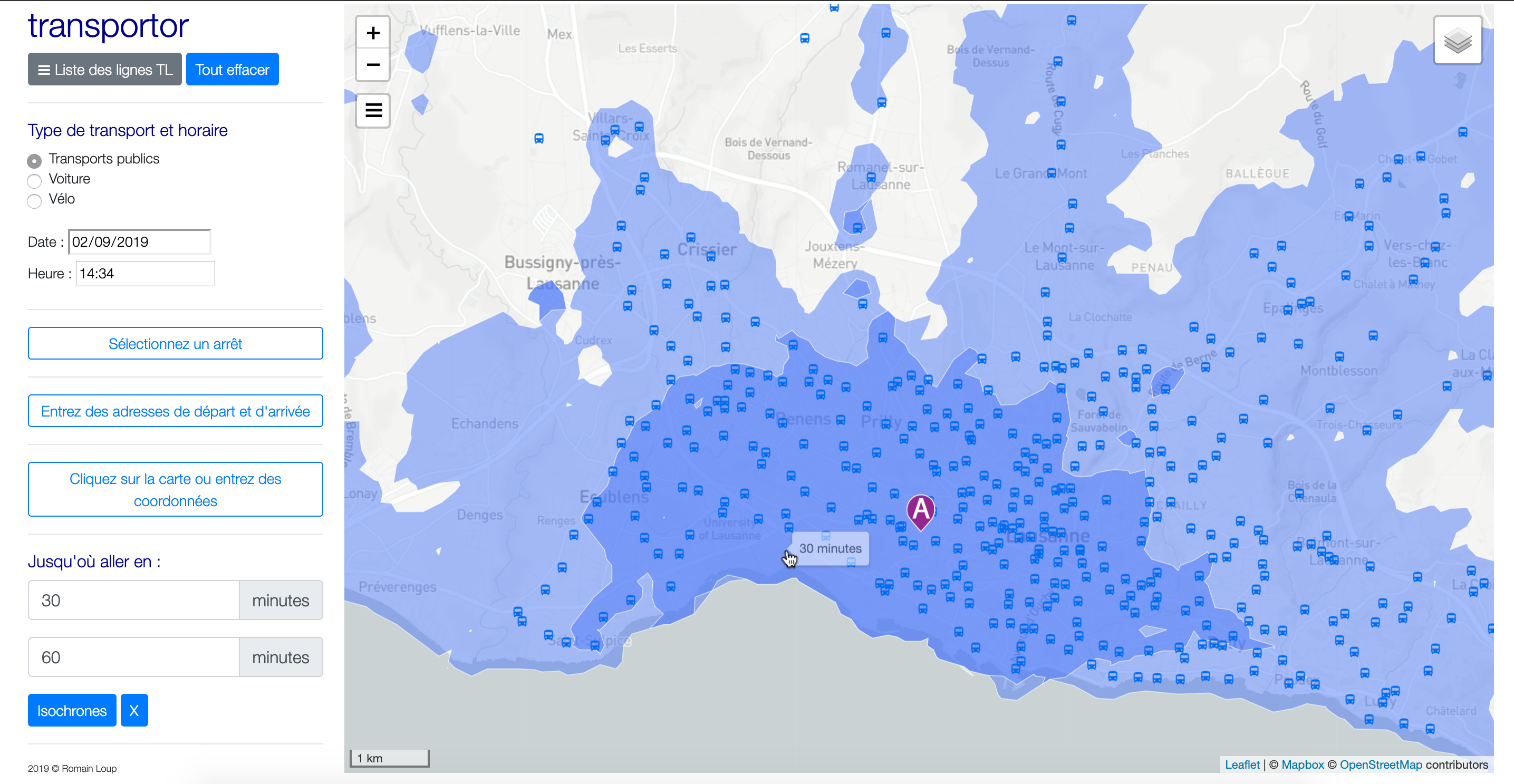The height and width of the screenshot is (784, 1514).
Task: Click the bus stop icon near Mex
Action: tap(538, 139)
